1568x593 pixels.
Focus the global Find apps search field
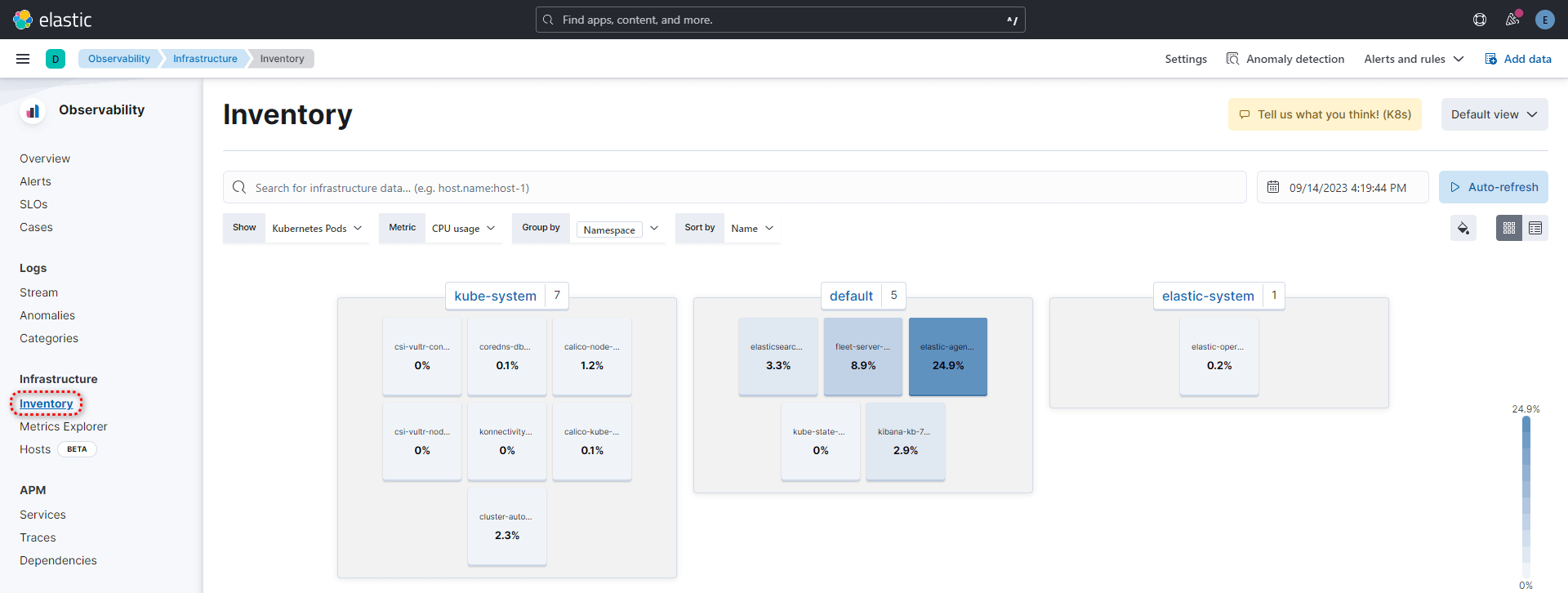pyautogui.click(x=780, y=20)
